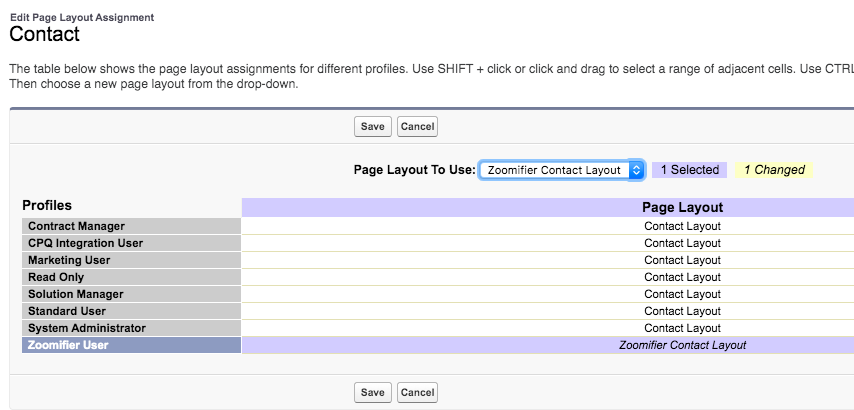Select the System Administrator profile header

131,328
